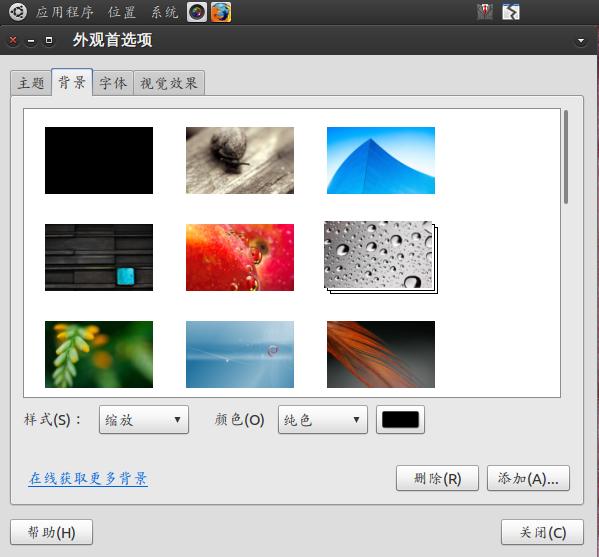The width and height of the screenshot is (599, 557).
Task: Open the 颜色 dropdown showing 纯色
Action: pyautogui.click(x=323, y=419)
